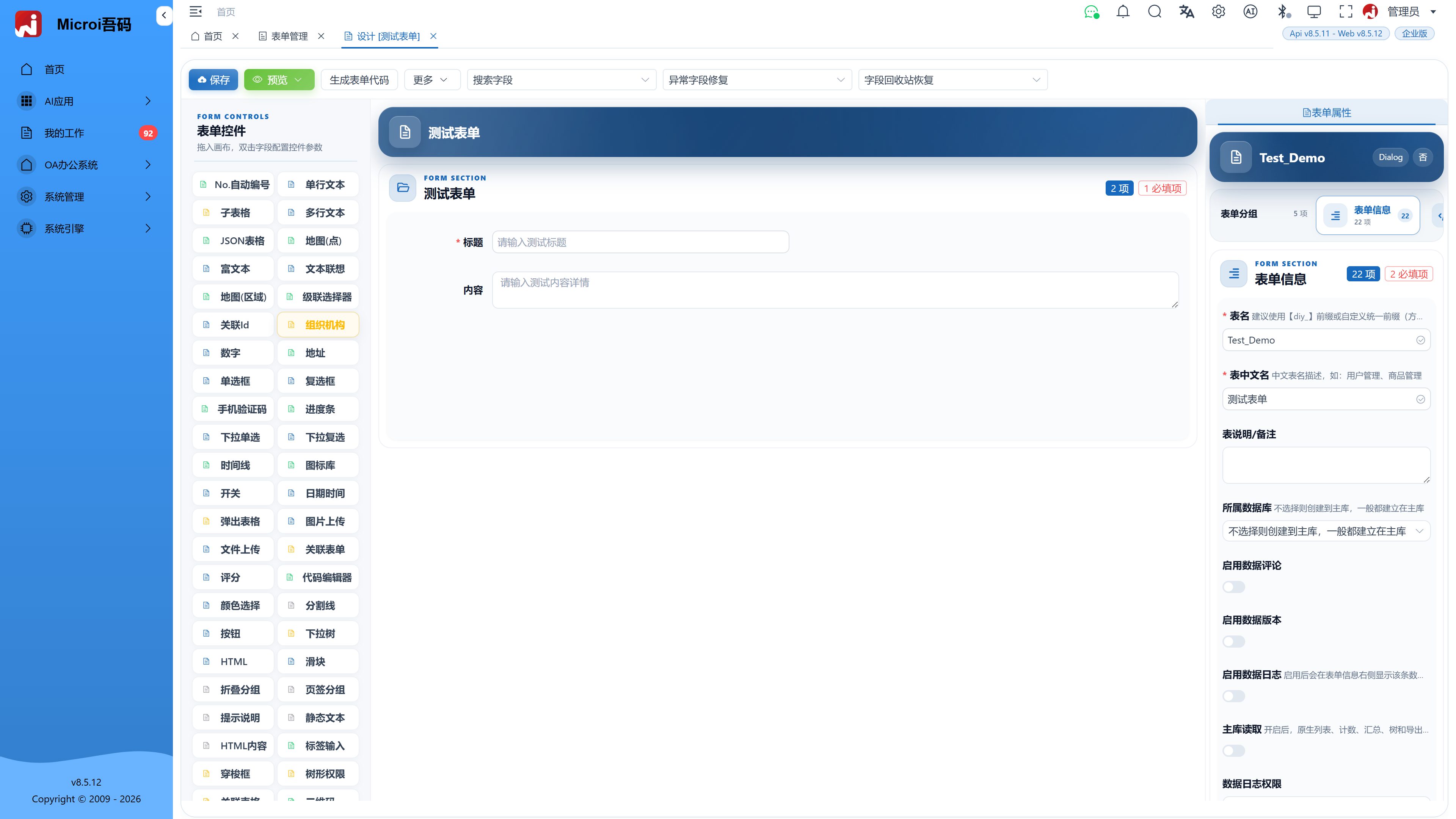Viewport: 1456px width, 819px height.
Task: Click the AI assistant icon in header
Action: 1250,12
